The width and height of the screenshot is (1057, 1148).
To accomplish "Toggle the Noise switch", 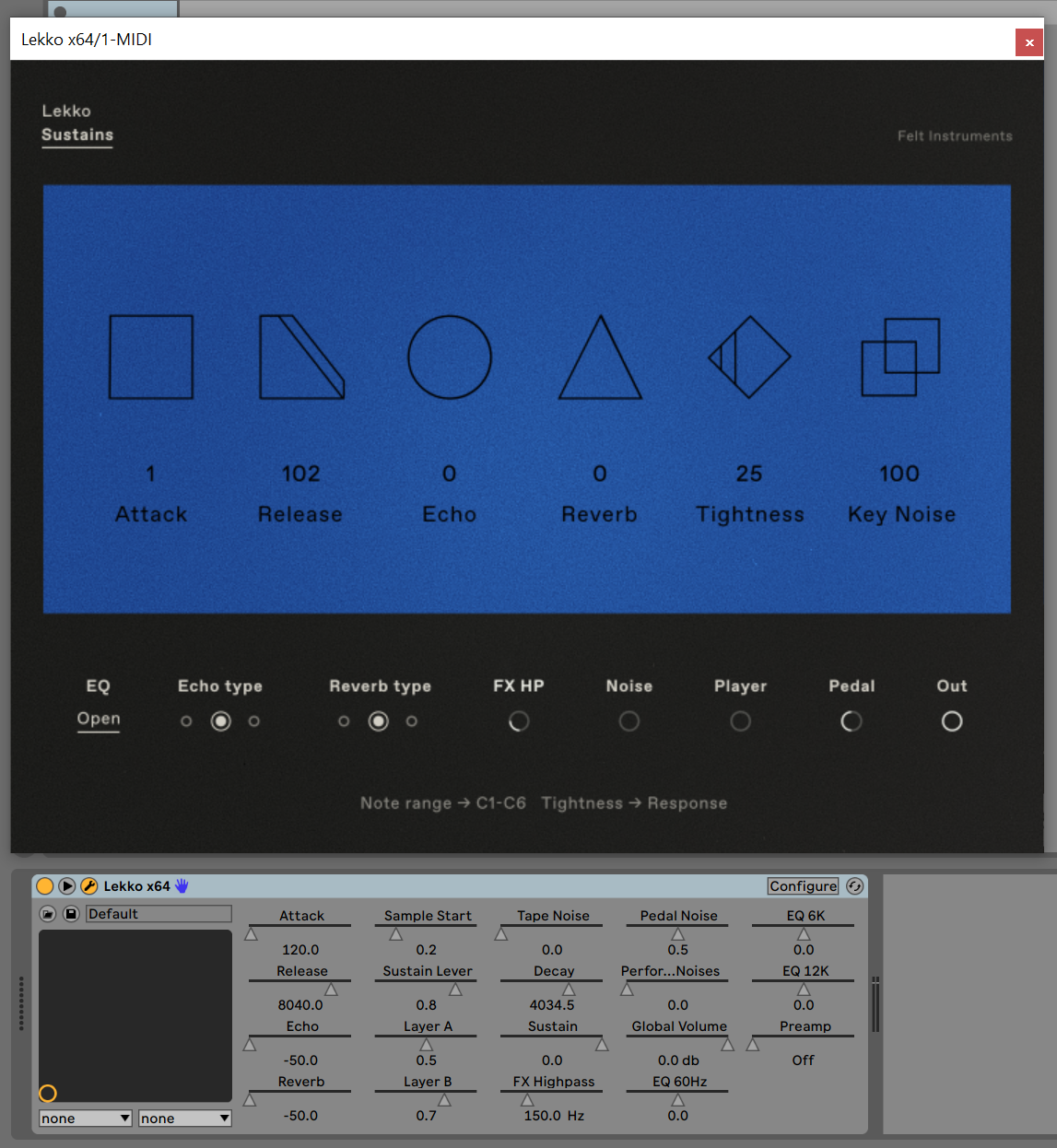I will (x=629, y=721).
